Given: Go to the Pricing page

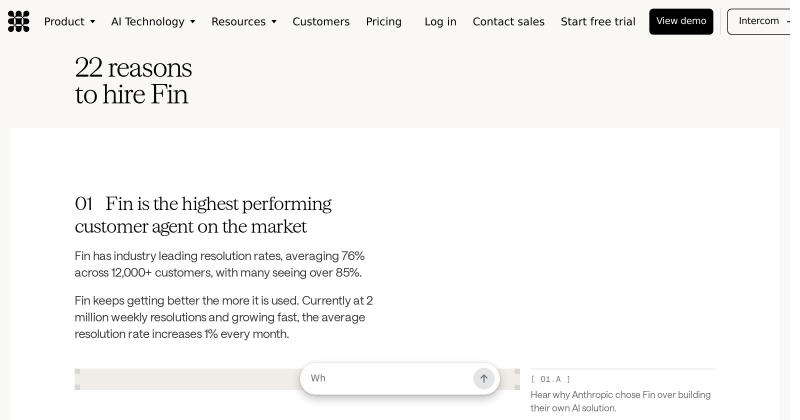Looking at the screenshot, I should click(x=384, y=21).
